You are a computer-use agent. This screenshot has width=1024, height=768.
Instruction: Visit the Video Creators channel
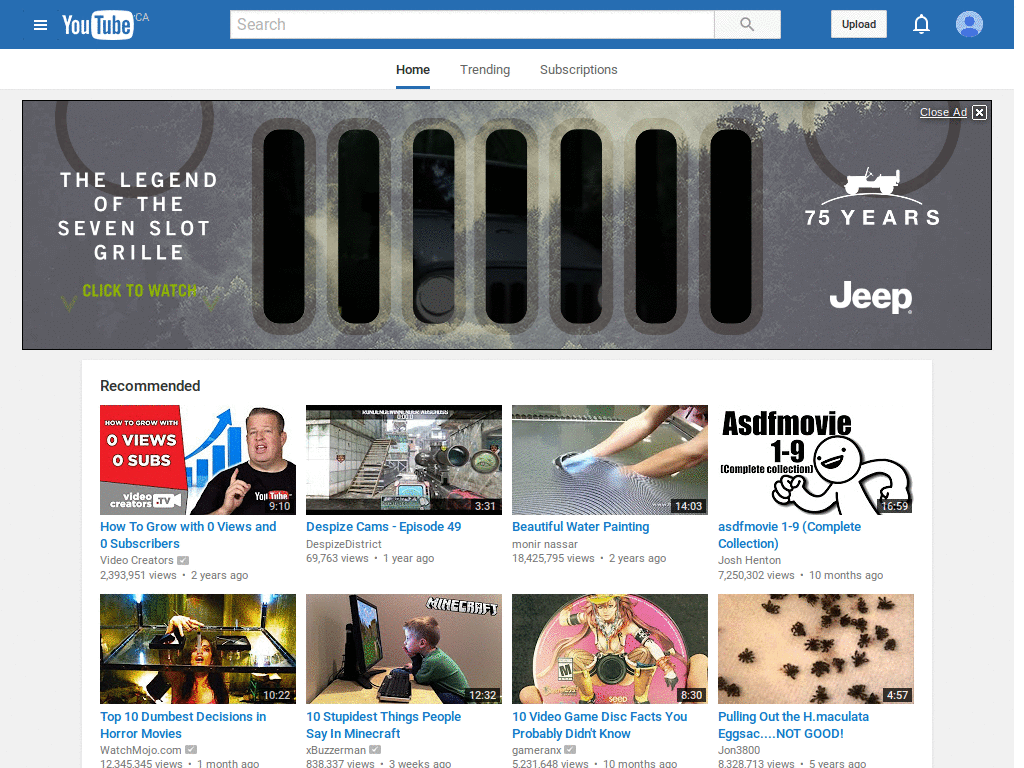(136, 560)
